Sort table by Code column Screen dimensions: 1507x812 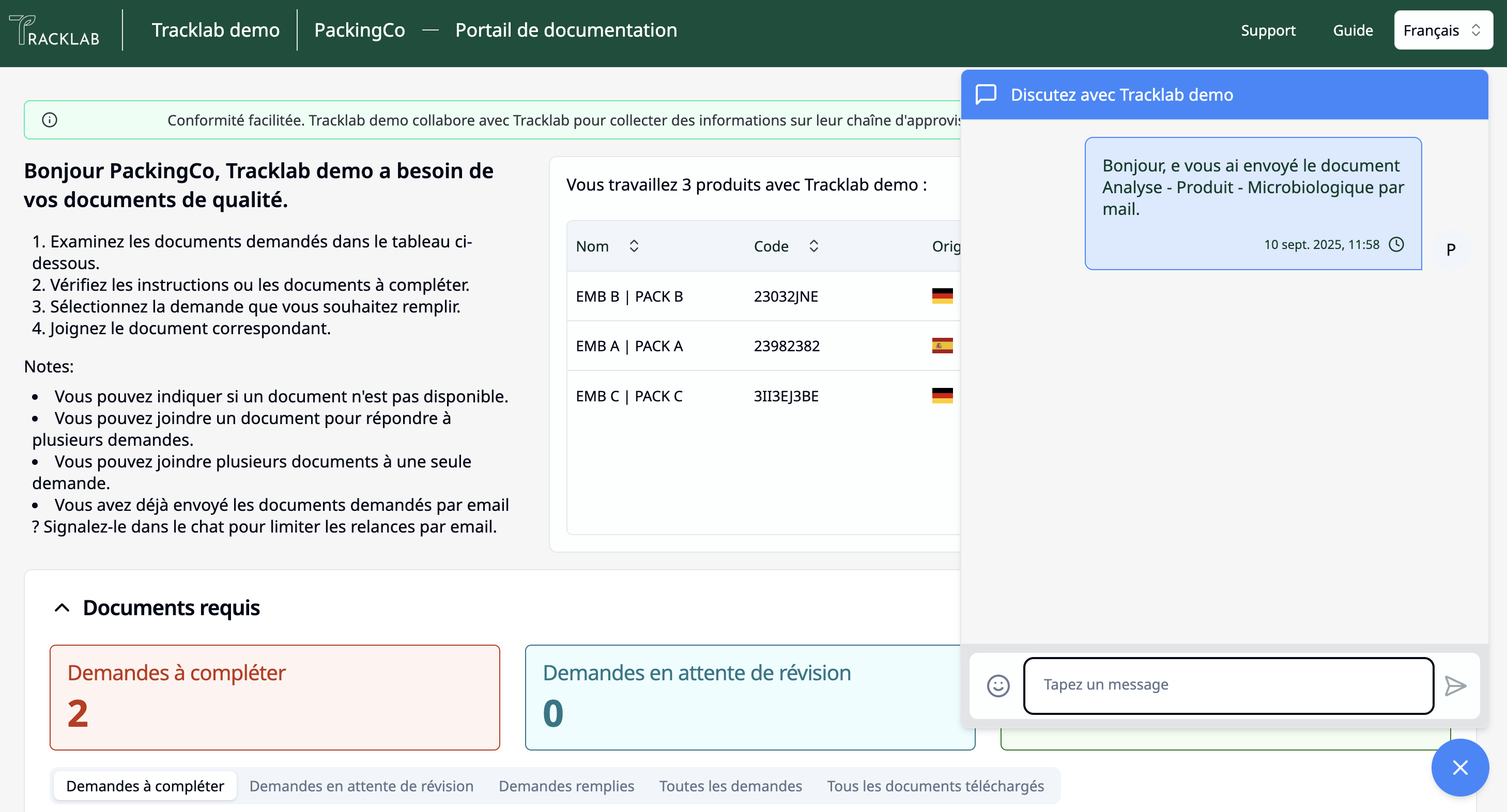click(x=813, y=246)
